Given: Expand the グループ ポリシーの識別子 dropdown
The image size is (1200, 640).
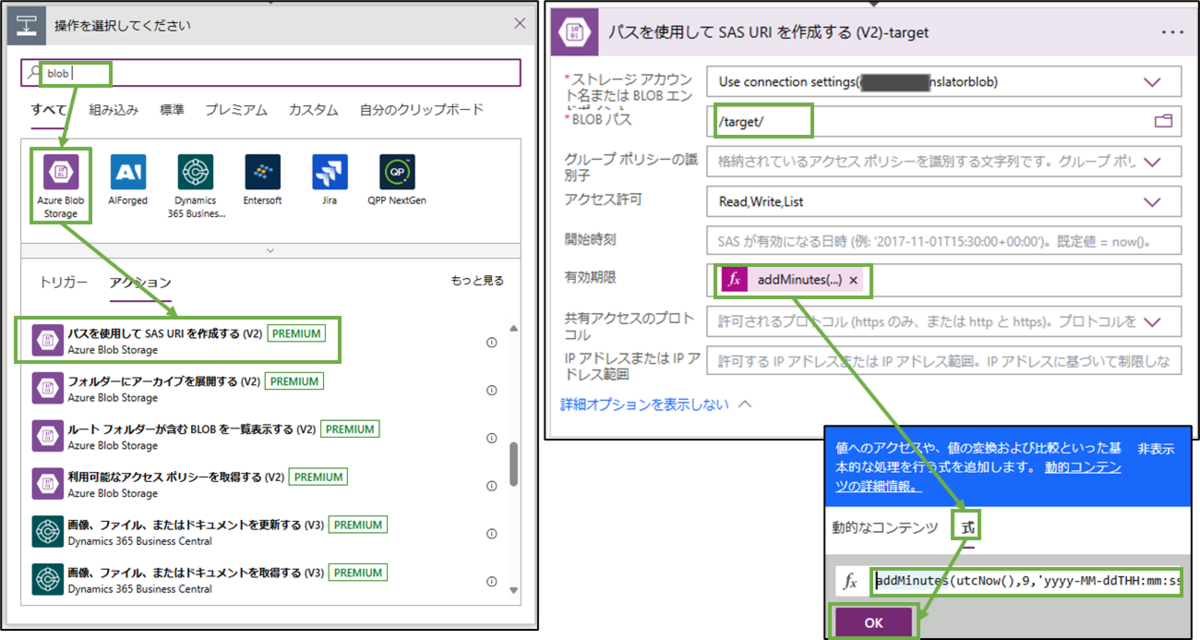Looking at the screenshot, I should [1153, 161].
